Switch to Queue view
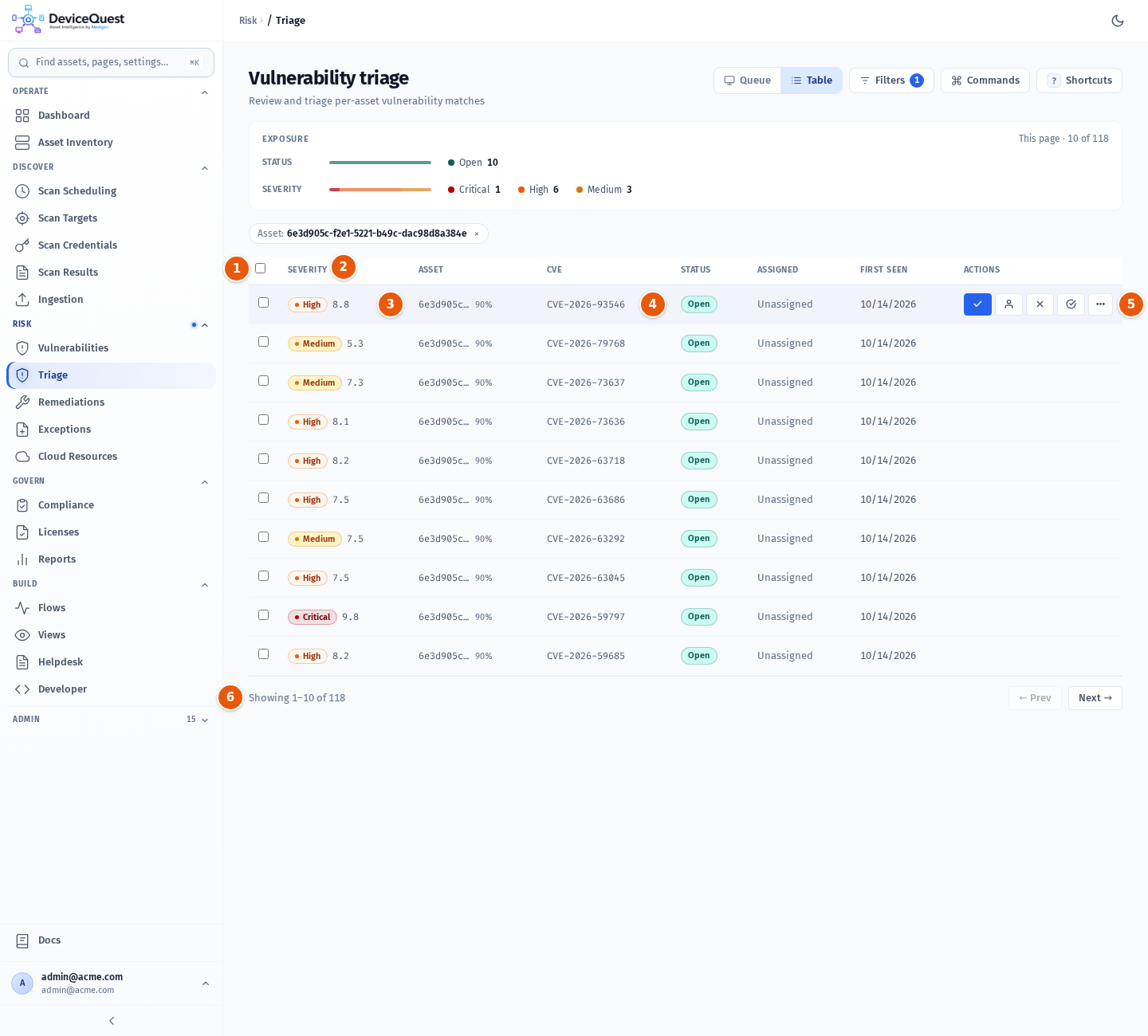 pyautogui.click(x=748, y=80)
